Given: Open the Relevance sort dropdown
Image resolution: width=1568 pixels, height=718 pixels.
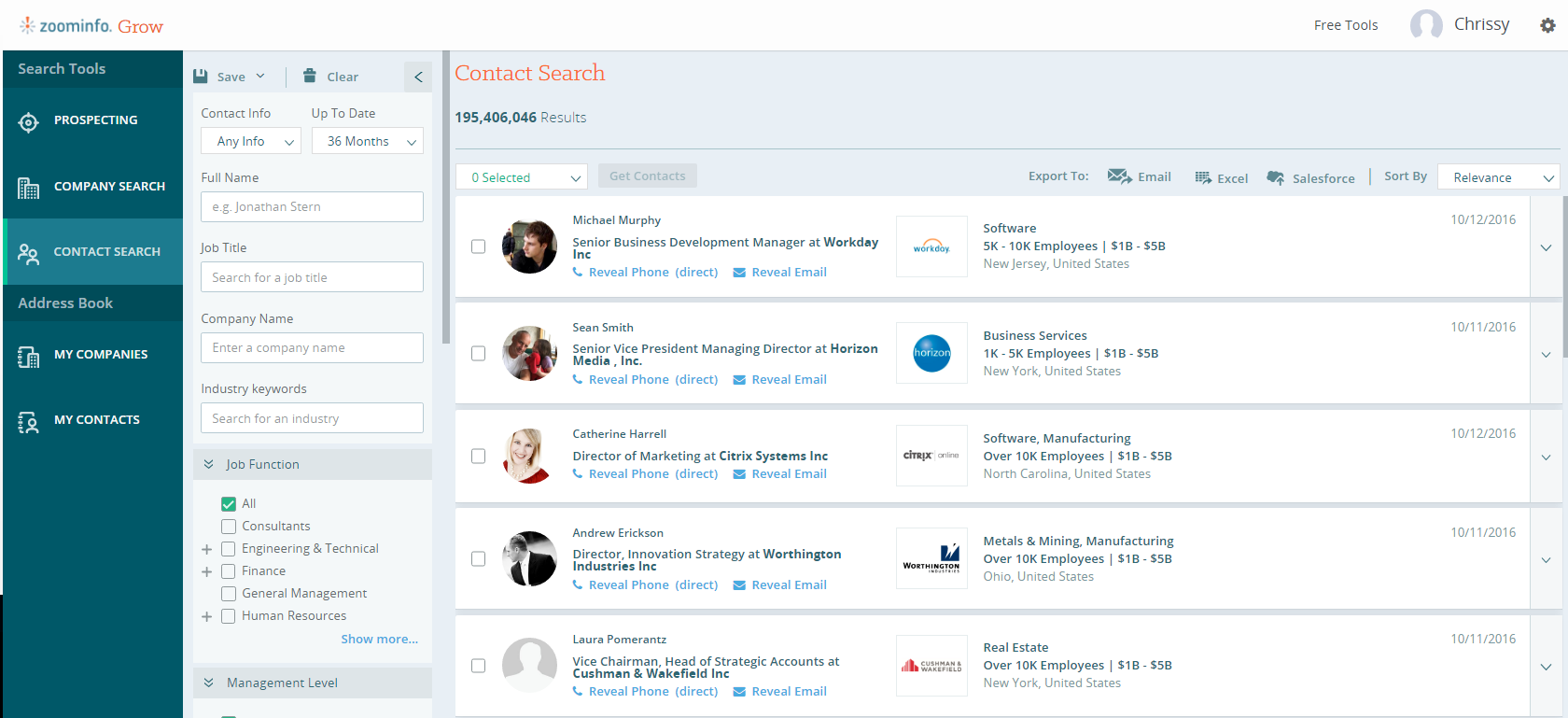Looking at the screenshot, I should pyautogui.click(x=1499, y=177).
